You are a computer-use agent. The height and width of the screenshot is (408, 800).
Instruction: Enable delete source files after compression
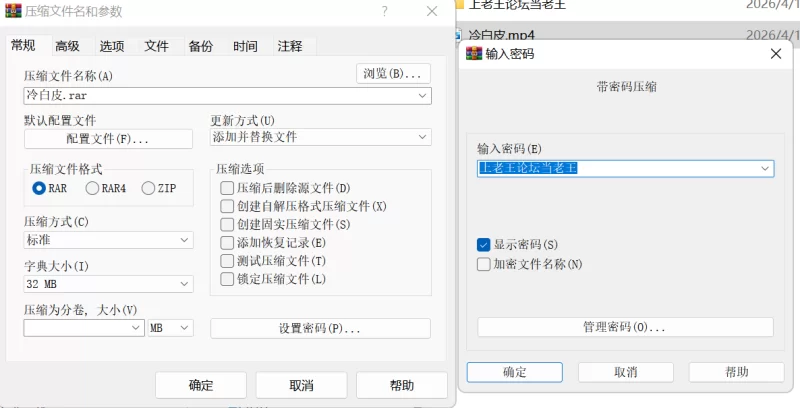coord(227,188)
